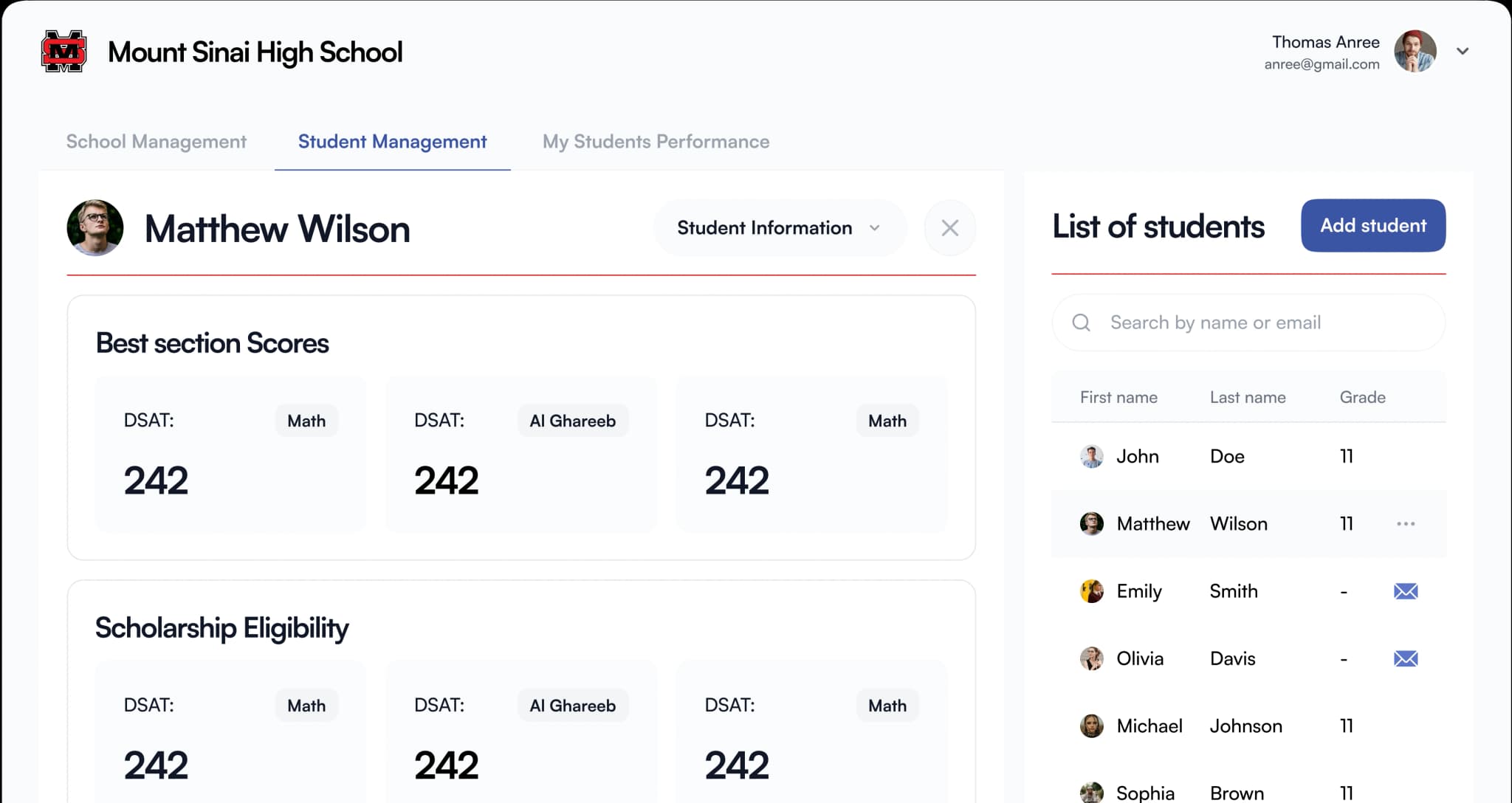This screenshot has height=803, width=1512.
Task: Click Sophia Brown's avatar
Action: 1091,792
